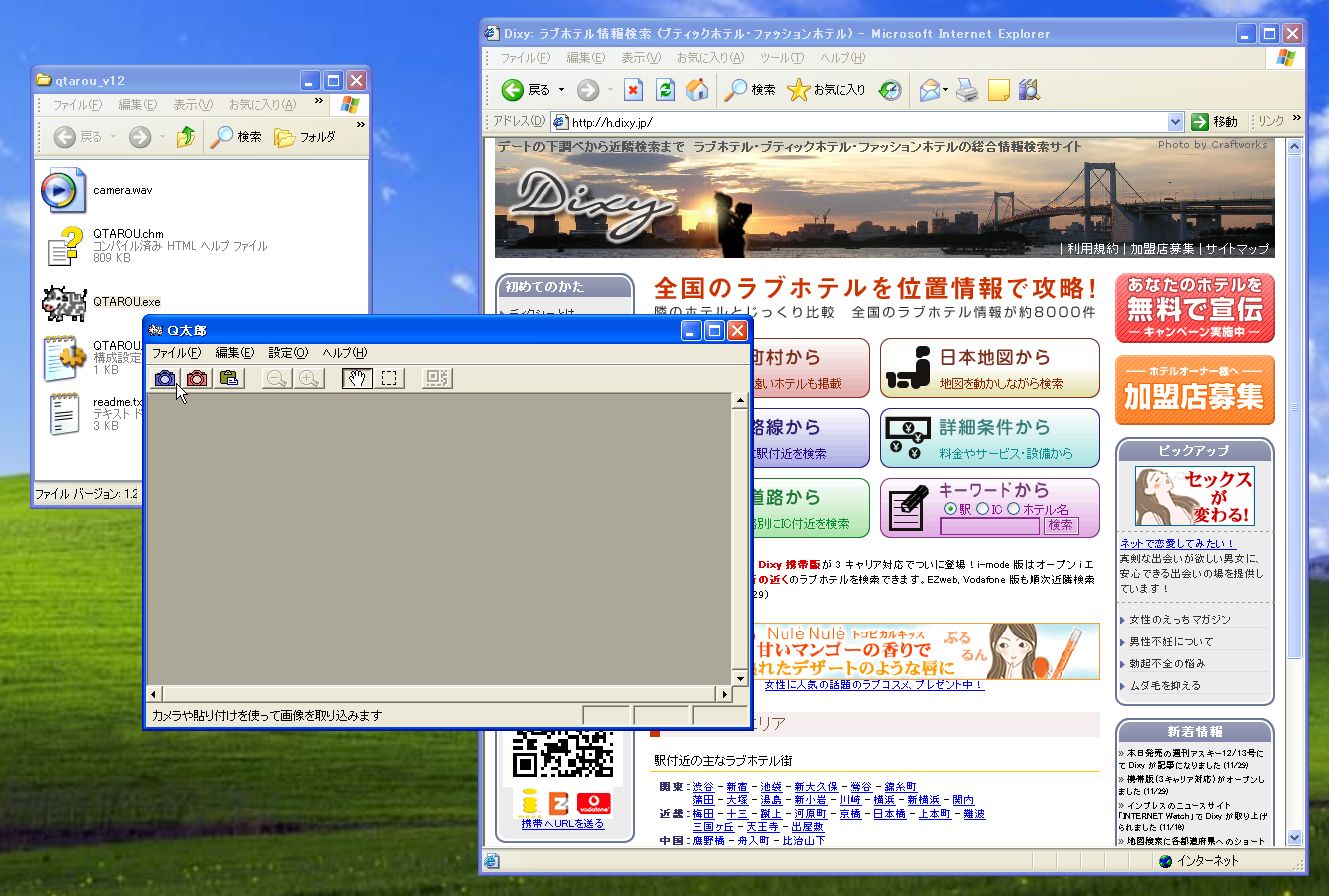1329x896 pixels.
Task: Click the zoom in magnifier in Q太郎 toolbar
Action: (309, 378)
